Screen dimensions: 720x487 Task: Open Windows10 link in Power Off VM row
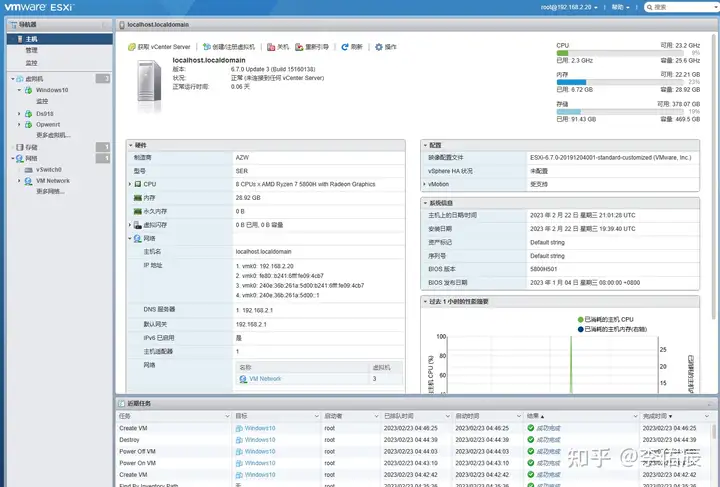(x=260, y=452)
